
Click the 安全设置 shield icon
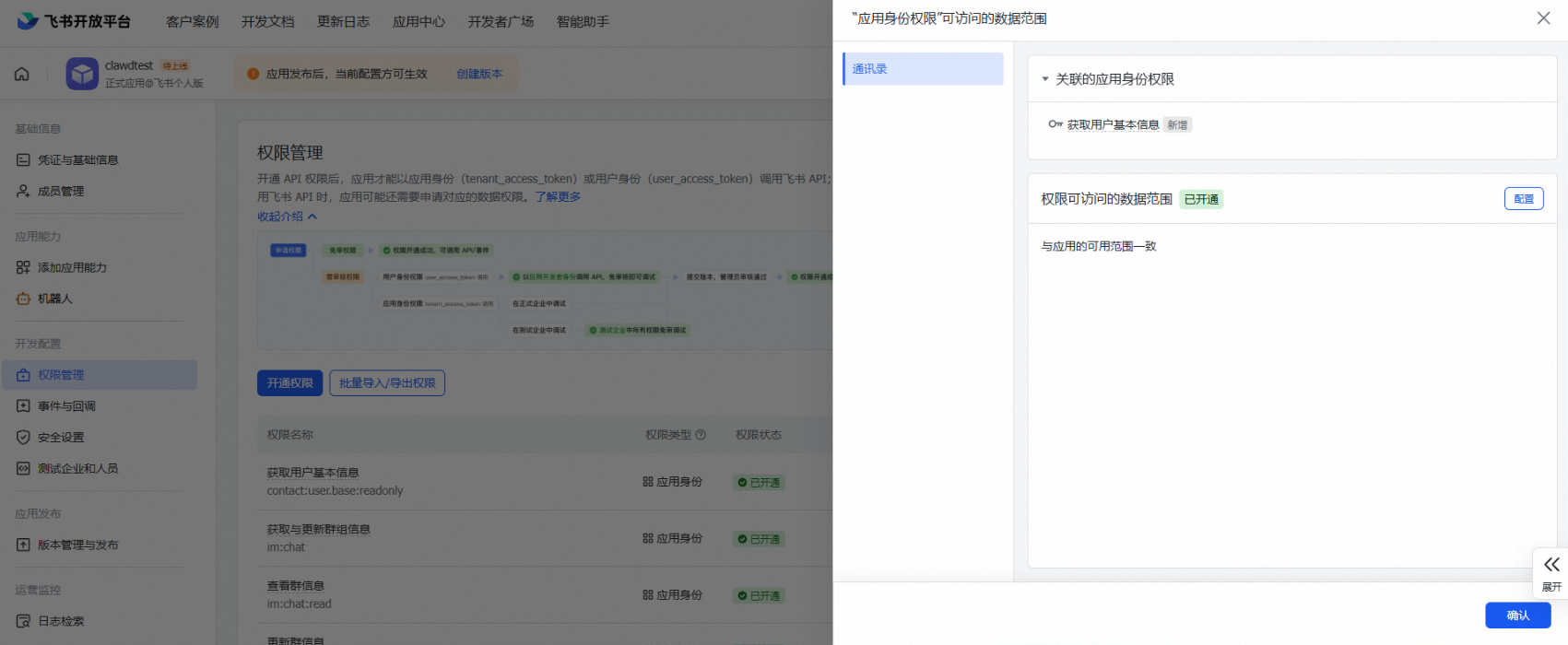[23, 438]
